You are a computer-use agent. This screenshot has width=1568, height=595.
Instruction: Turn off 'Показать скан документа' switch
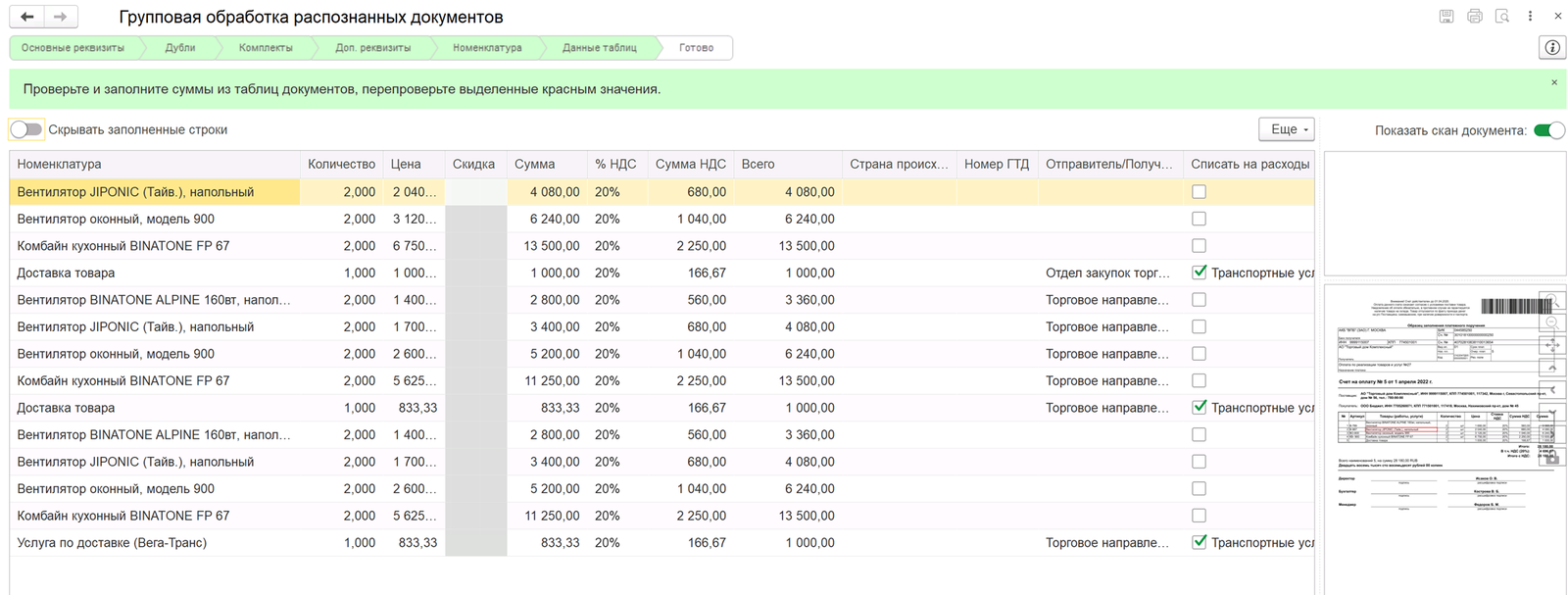[1548, 130]
